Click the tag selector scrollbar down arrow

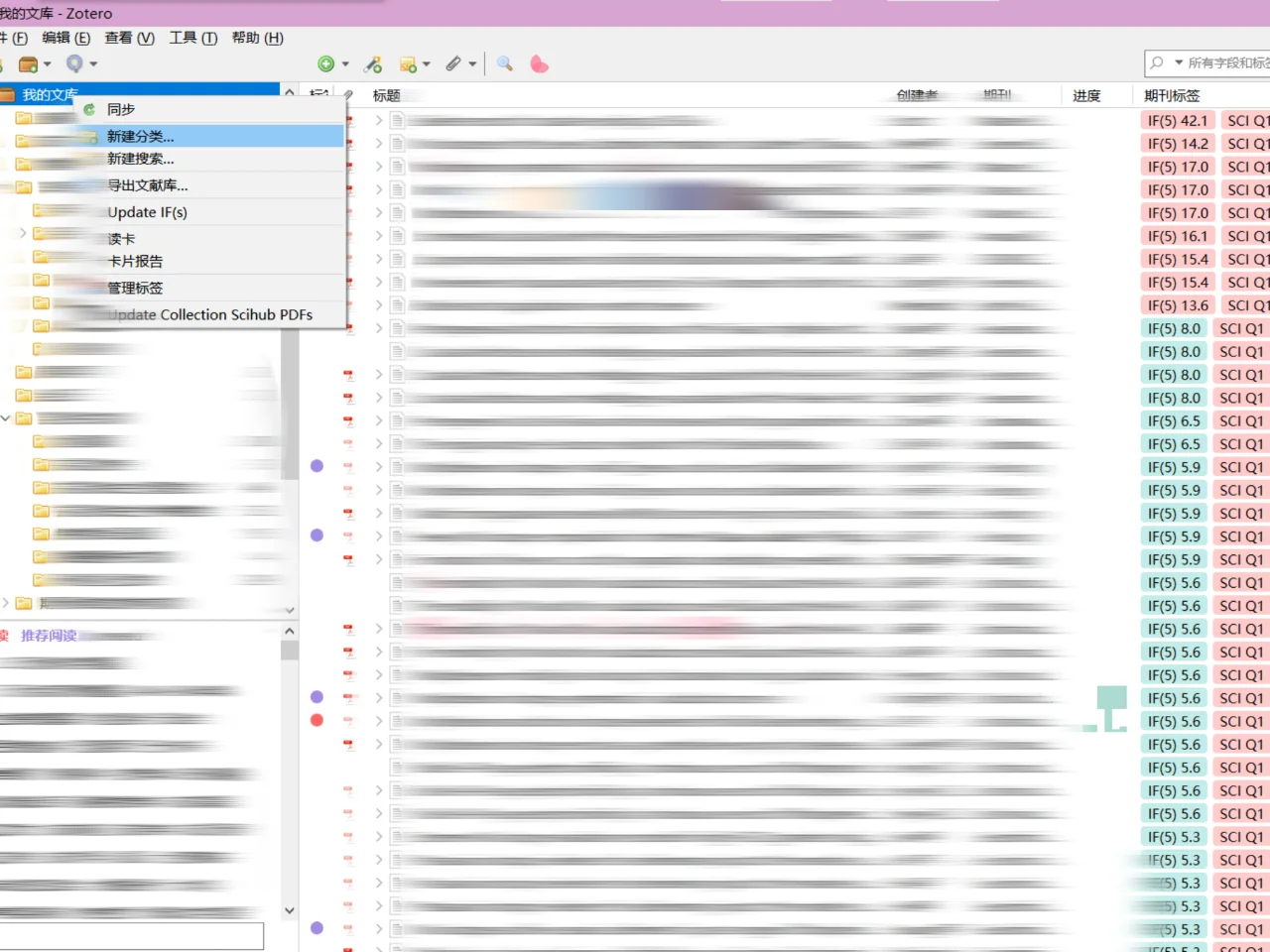[290, 910]
